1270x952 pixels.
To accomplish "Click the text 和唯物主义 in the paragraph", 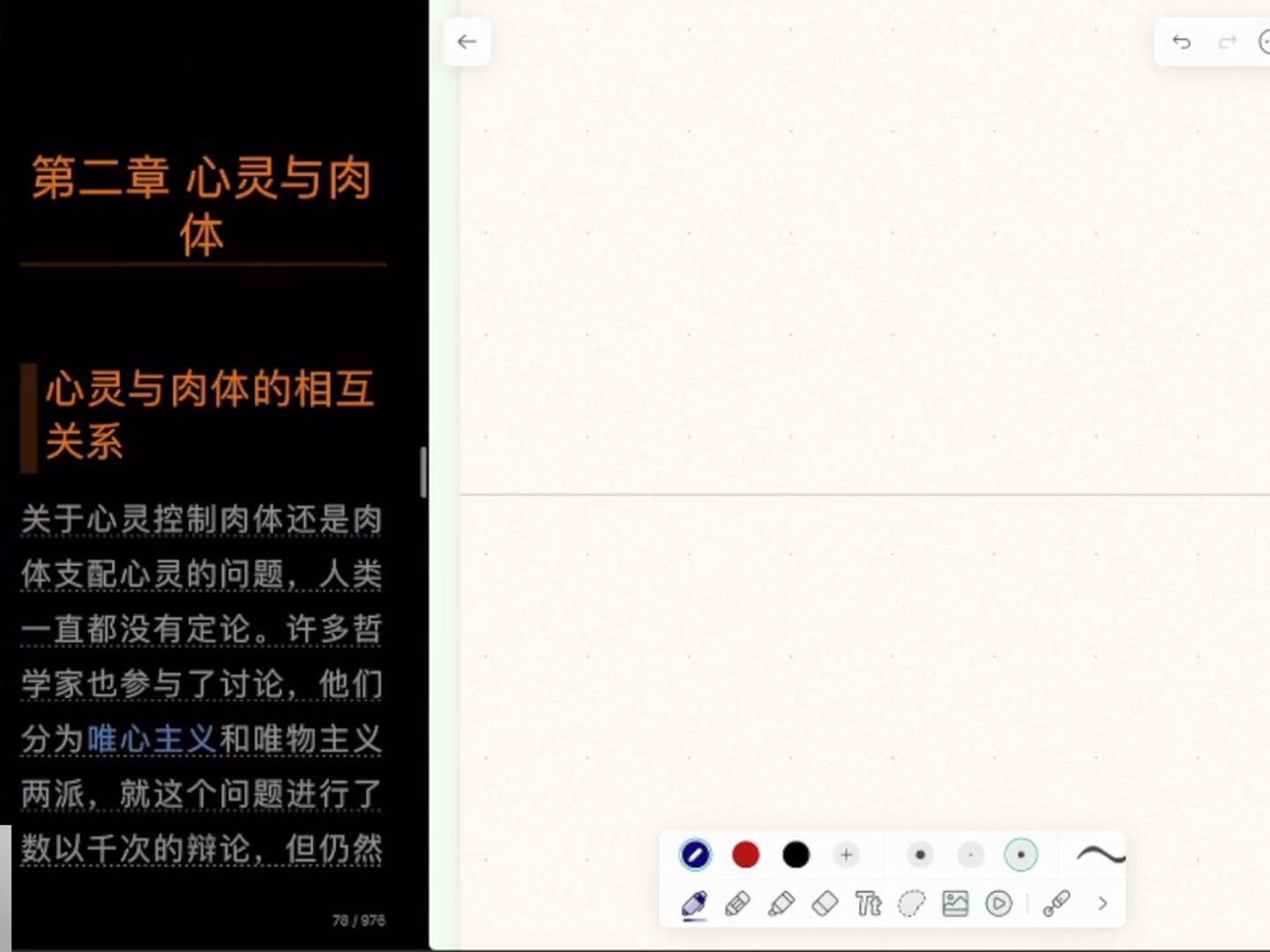I will pos(301,739).
